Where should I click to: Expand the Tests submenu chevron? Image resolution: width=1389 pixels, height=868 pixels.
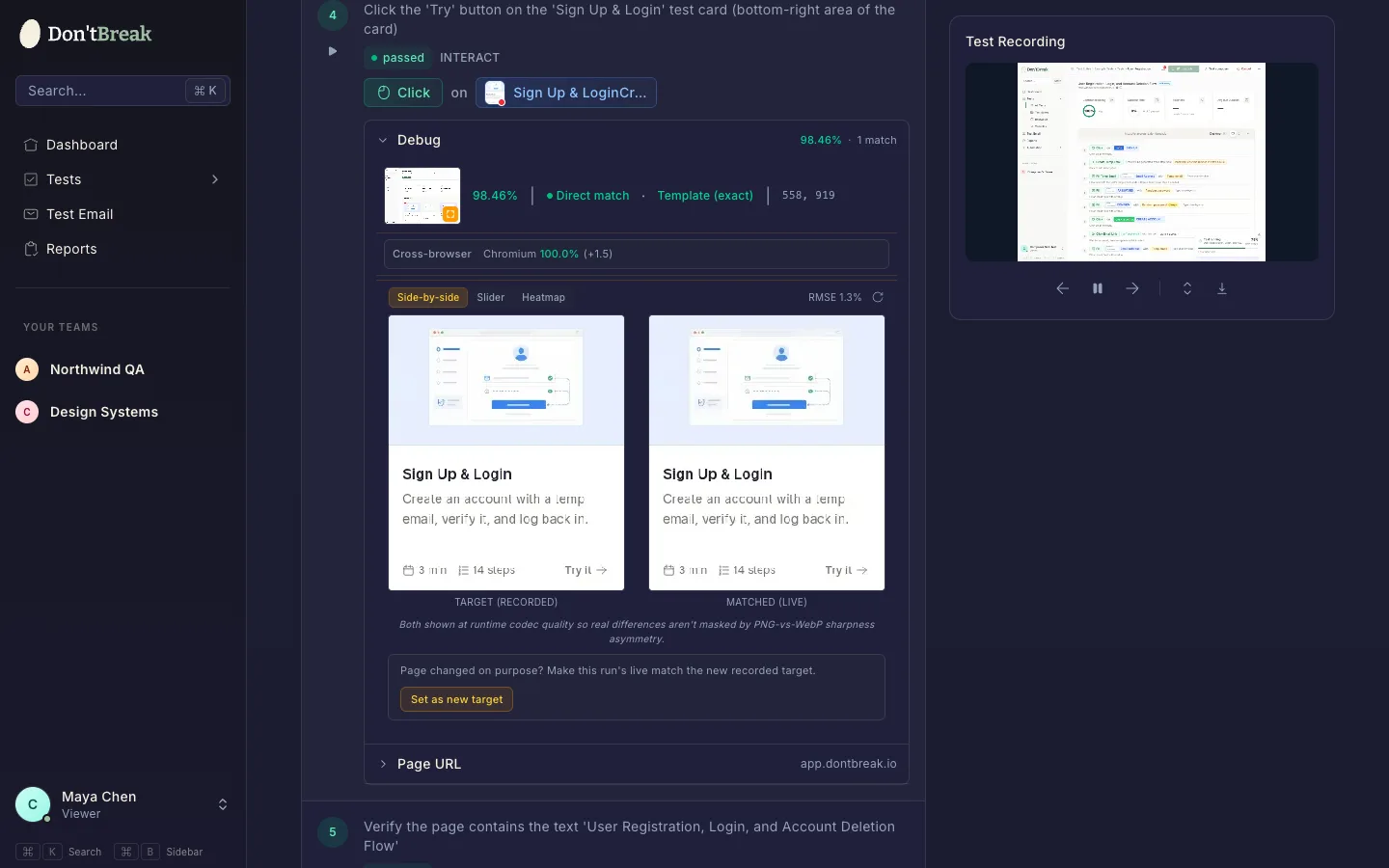point(214,179)
